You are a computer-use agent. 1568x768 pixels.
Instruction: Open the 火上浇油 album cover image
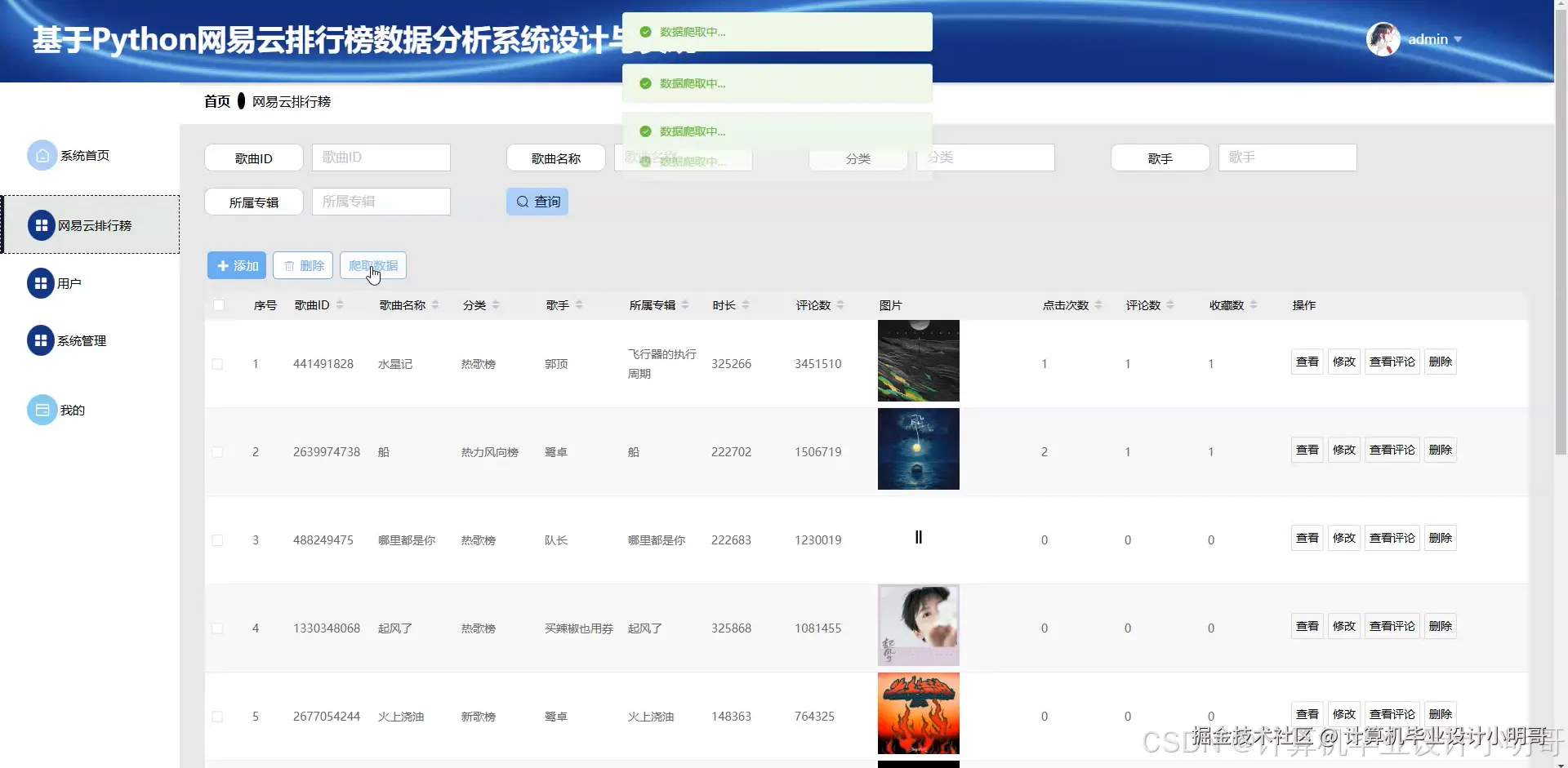(x=919, y=713)
